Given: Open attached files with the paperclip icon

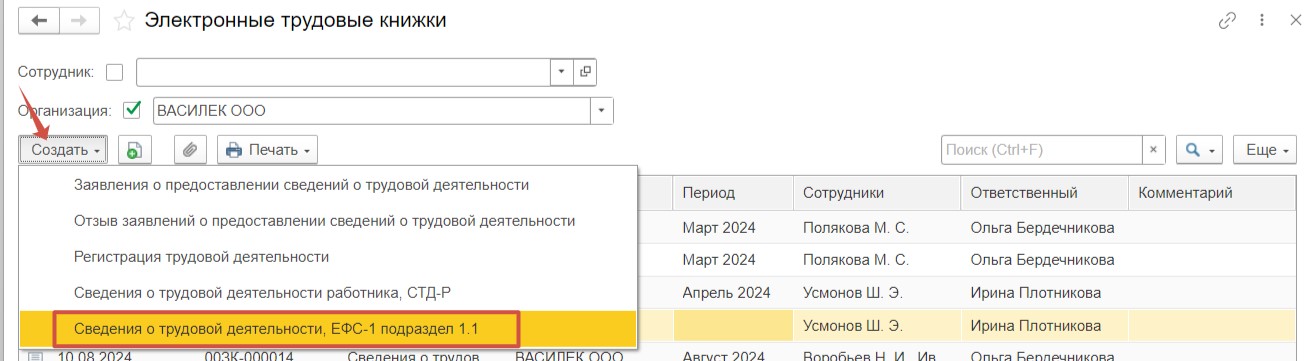Looking at the screenshot, I should click(x=190, y=150).
